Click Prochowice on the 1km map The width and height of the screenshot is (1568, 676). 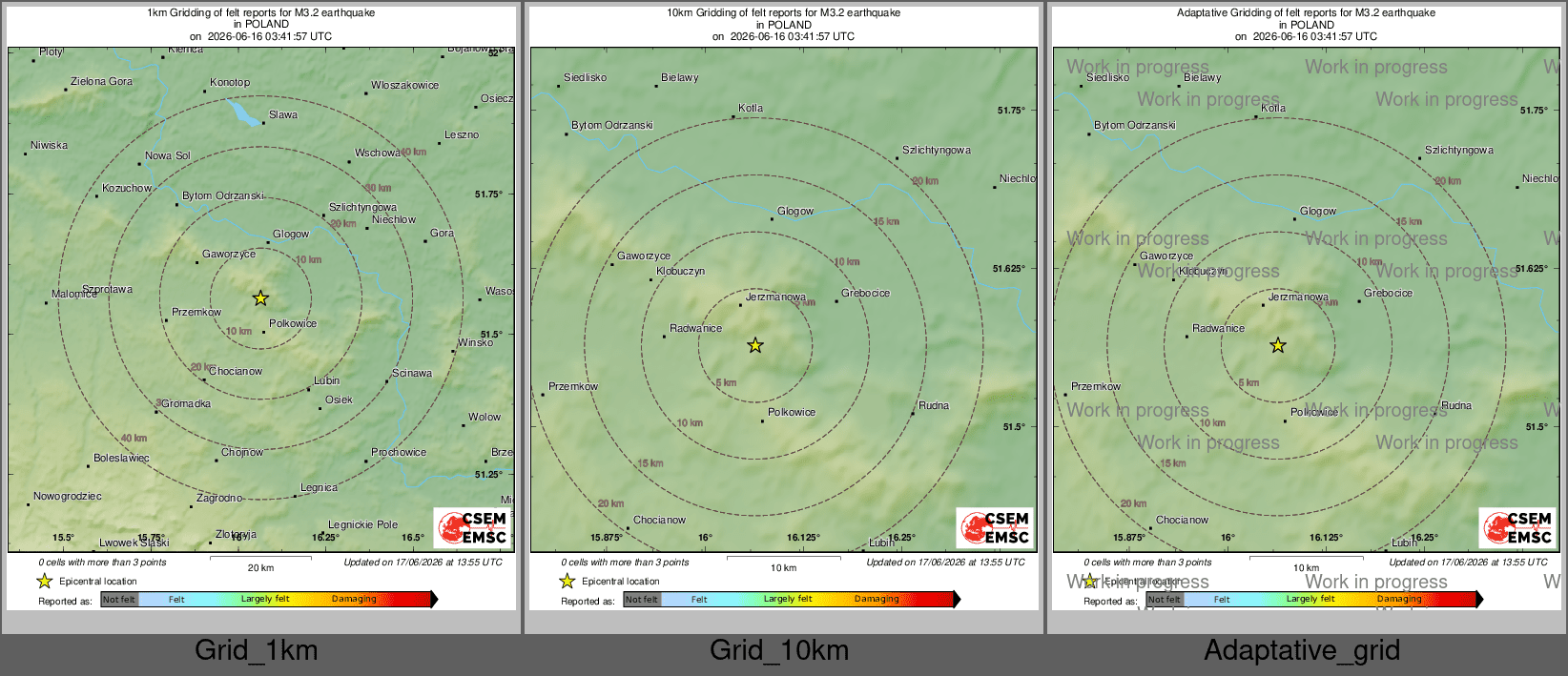coord(399,453)
